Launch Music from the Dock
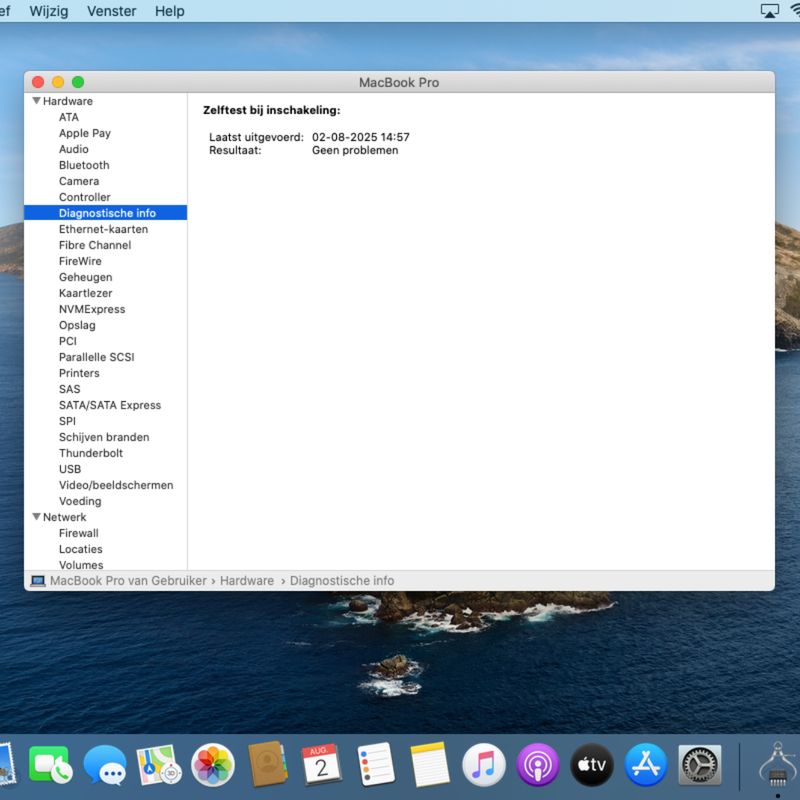This screenshot has height=800, width=800. point(484,765)
